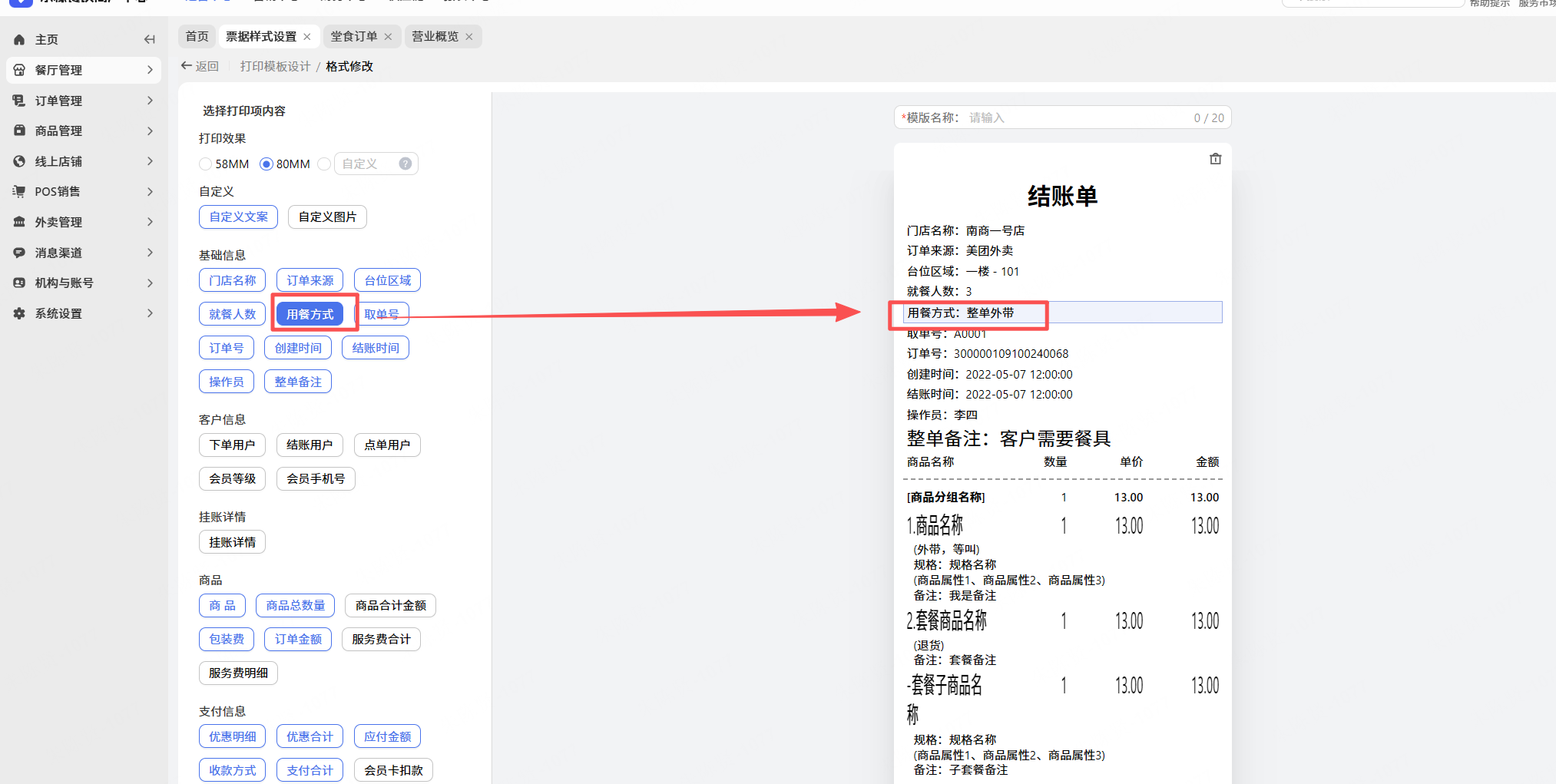1556x784 pixels.
Task: Toggle the 商品总数量 print item
Action: click(296, 606)
